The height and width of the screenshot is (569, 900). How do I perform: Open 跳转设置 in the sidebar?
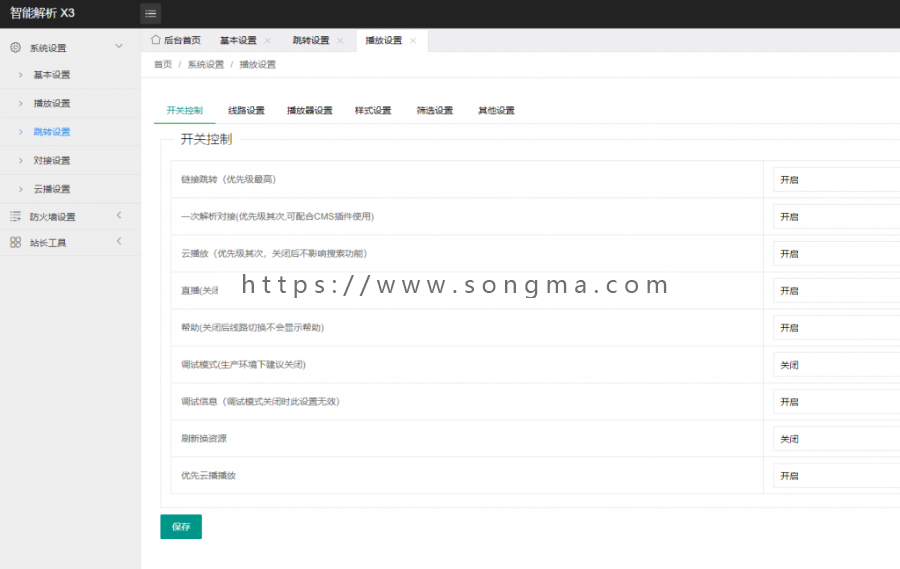point(52,132)
